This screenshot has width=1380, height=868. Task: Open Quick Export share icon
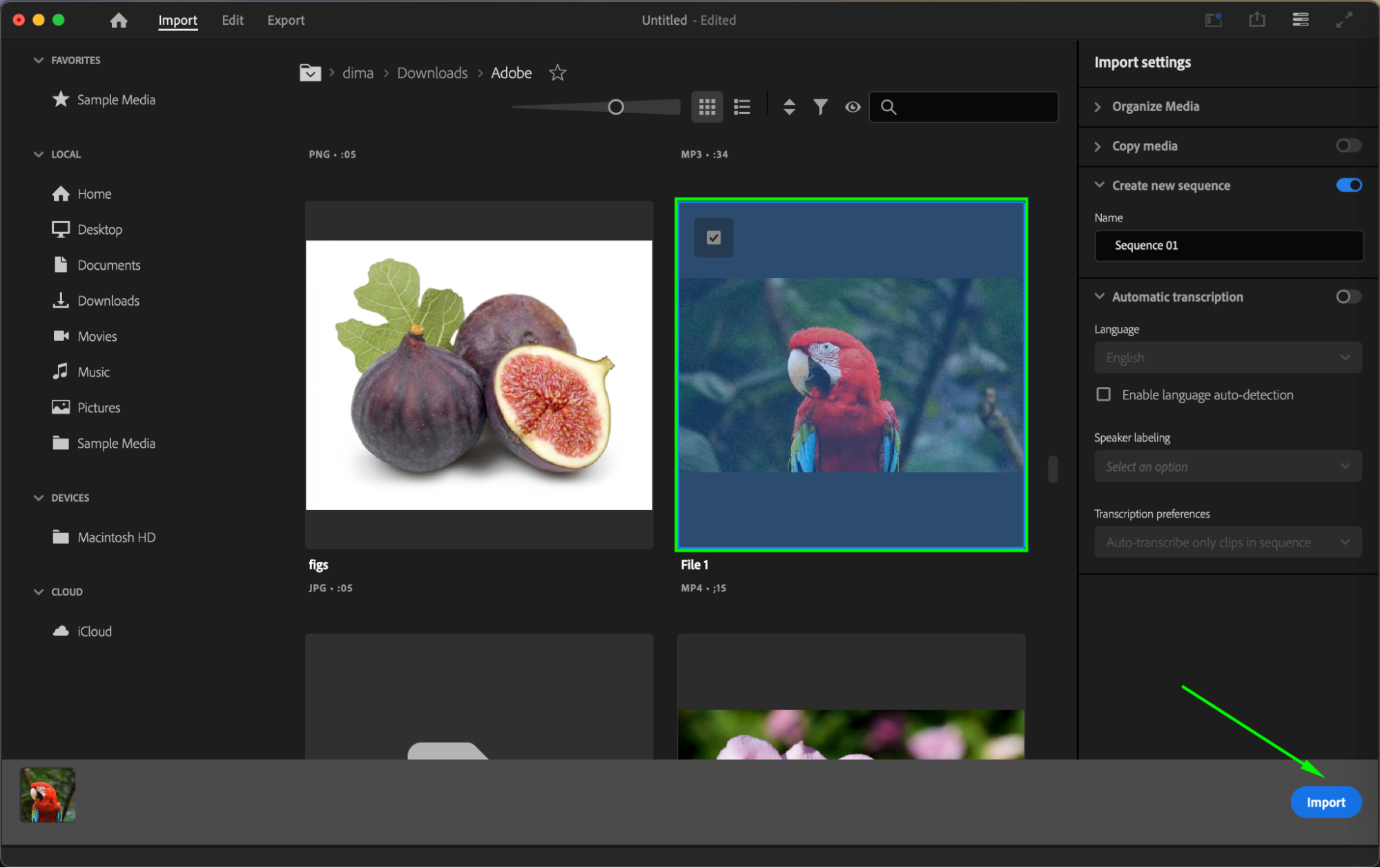[1256, 20]
